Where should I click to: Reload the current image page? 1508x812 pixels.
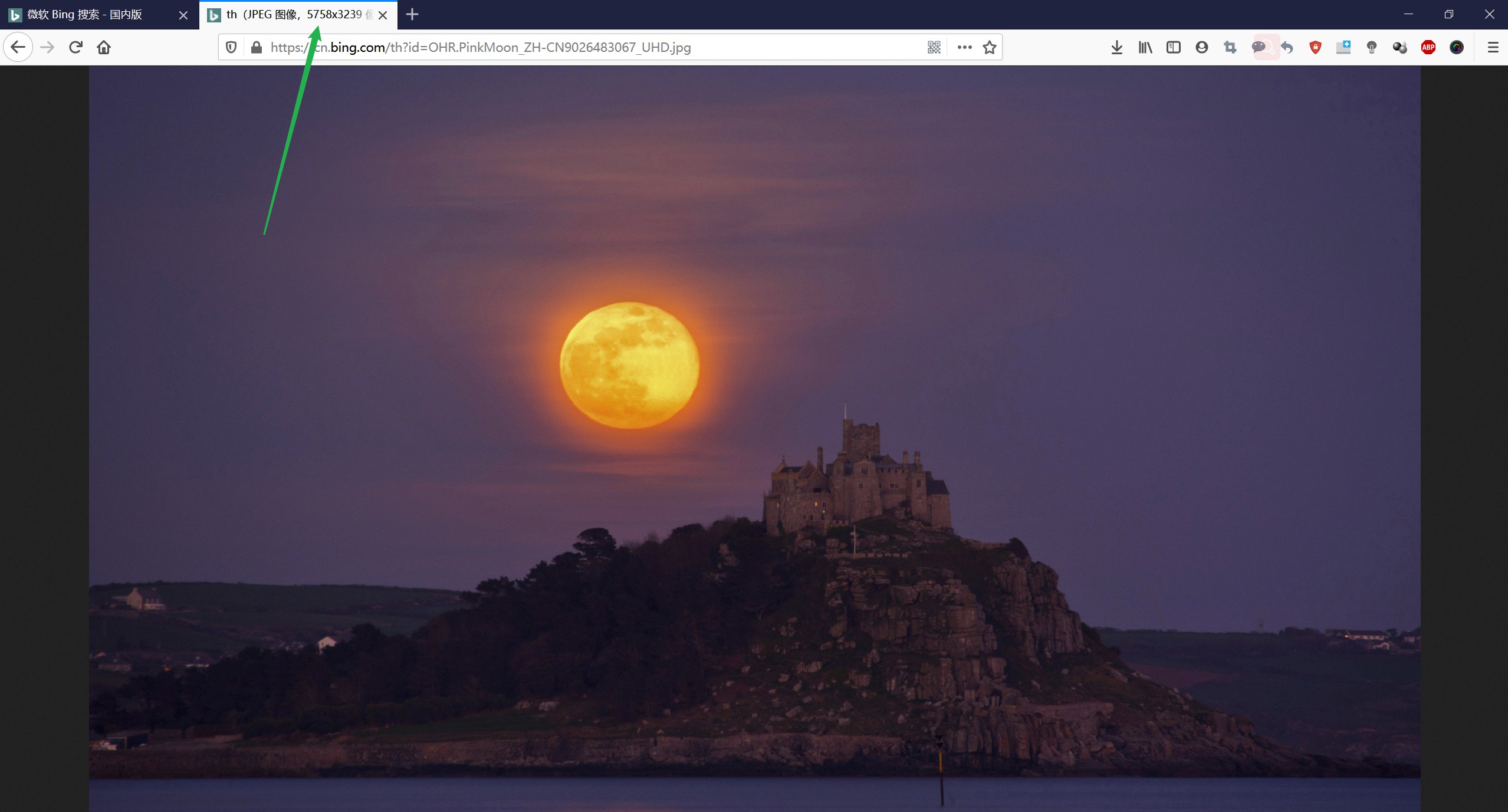point(75,47)
